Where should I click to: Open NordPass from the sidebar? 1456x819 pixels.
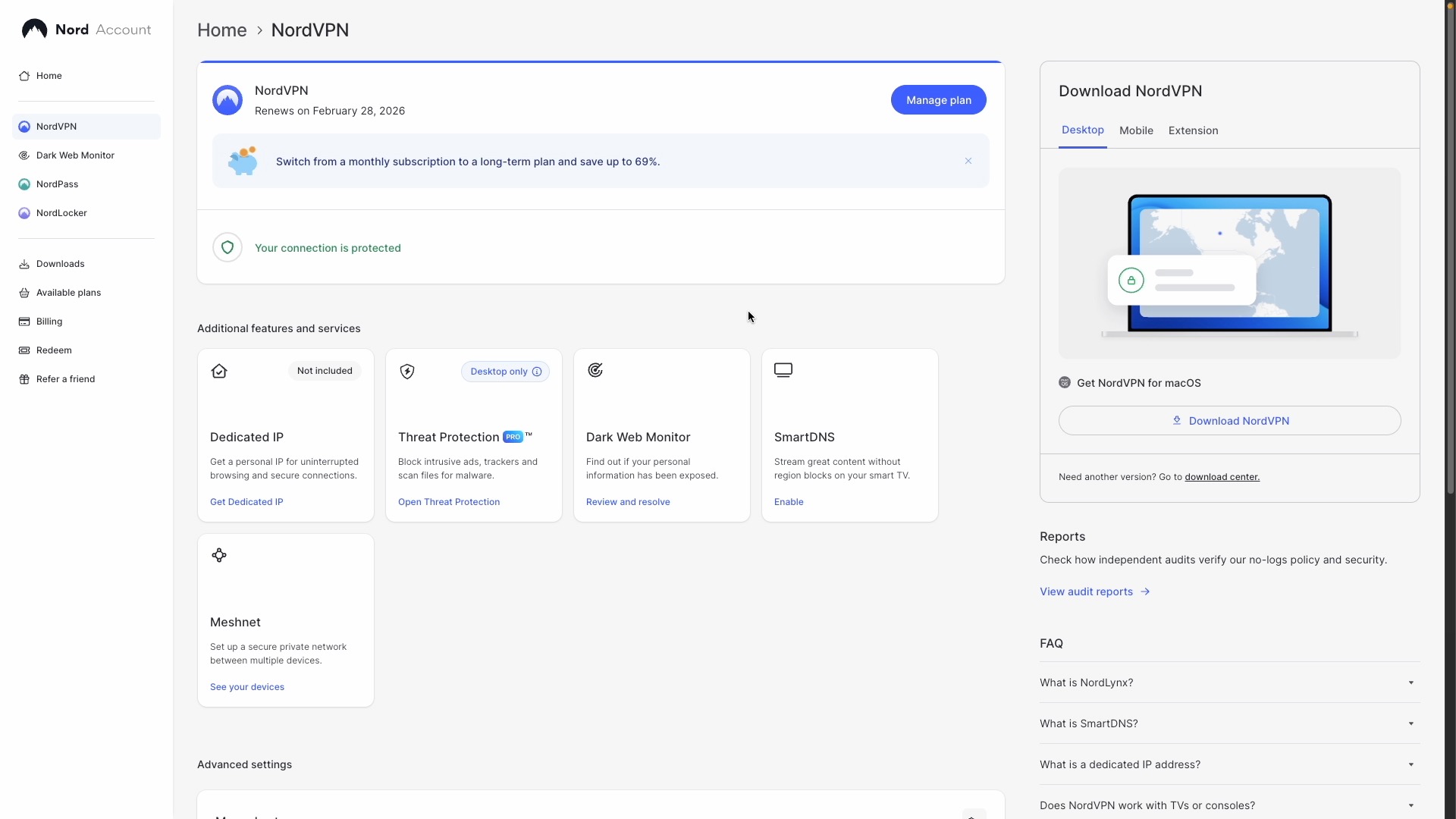point(57,184)
